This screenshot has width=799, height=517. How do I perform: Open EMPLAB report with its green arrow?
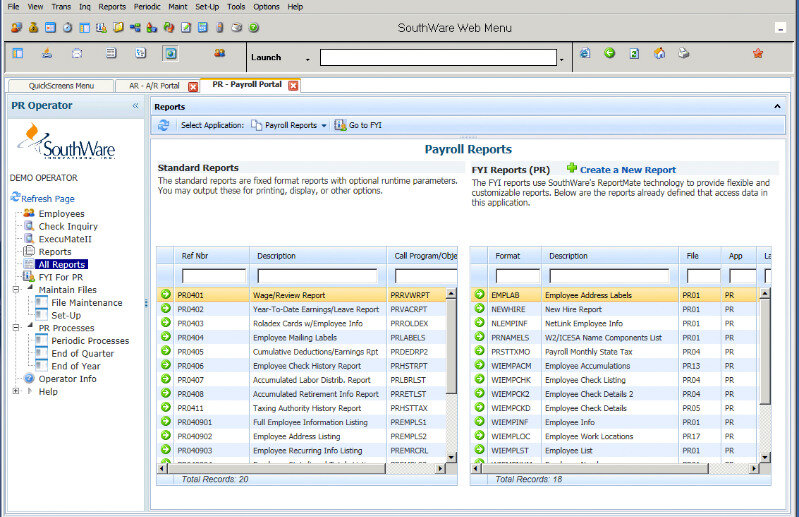(479, 295)
